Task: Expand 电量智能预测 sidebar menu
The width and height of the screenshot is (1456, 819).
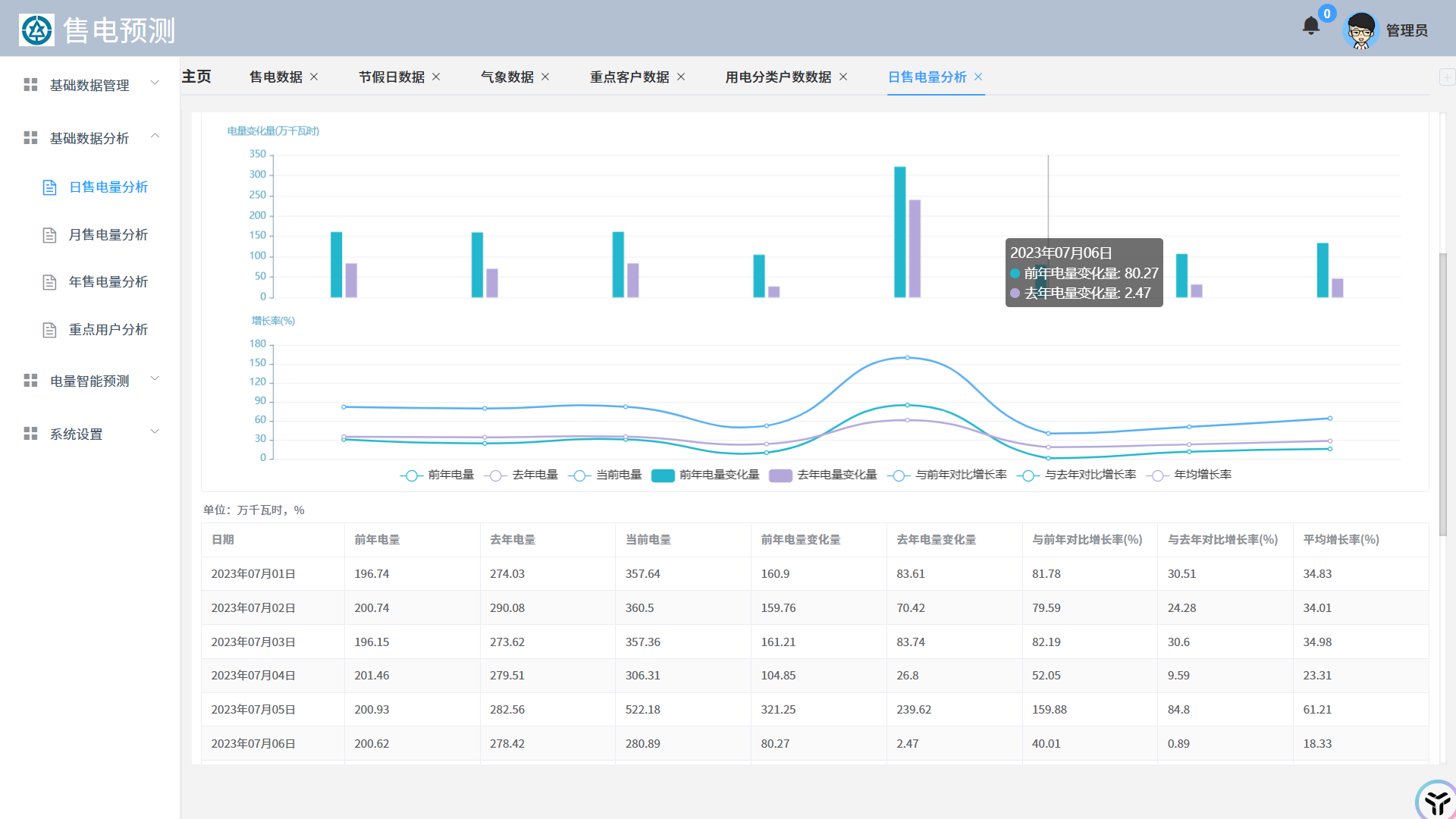Action: [x=91, y=381]
